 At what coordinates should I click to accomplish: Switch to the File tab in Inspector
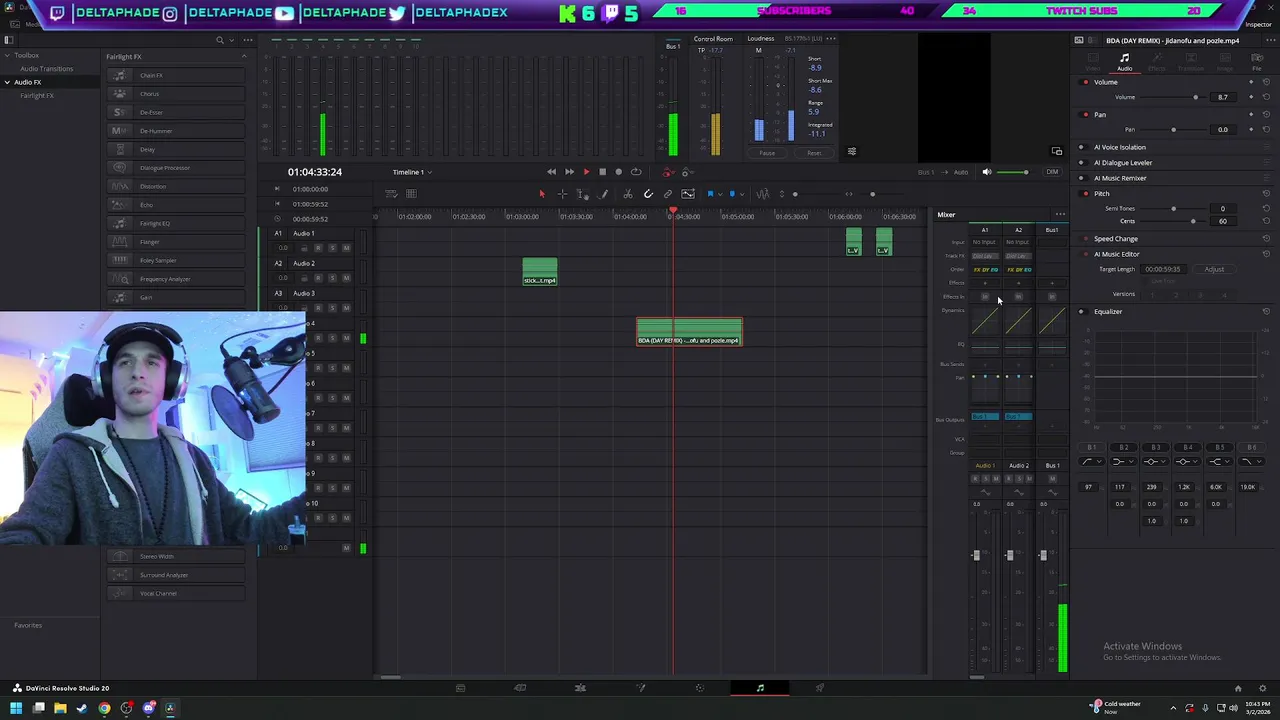tap(1257, 63)
